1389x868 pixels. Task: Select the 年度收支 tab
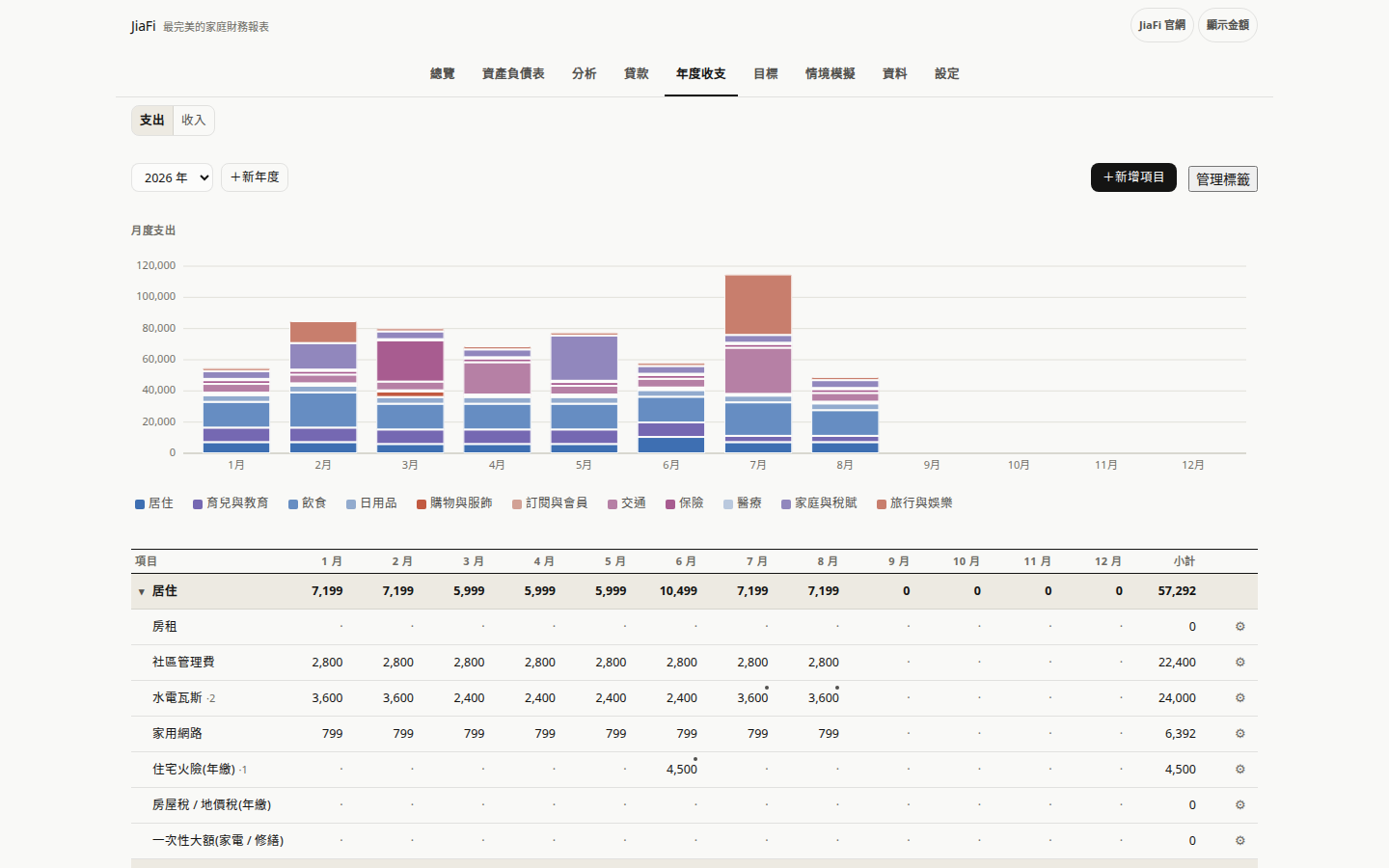[x=701, y=73]
